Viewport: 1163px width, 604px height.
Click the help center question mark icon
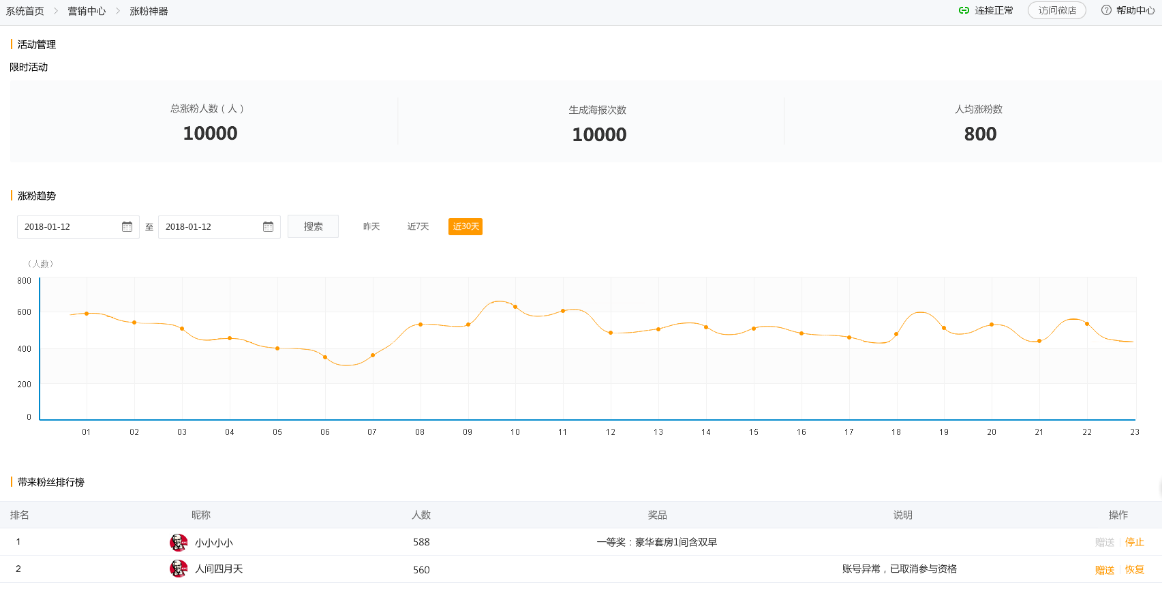tap(1106, 11)
